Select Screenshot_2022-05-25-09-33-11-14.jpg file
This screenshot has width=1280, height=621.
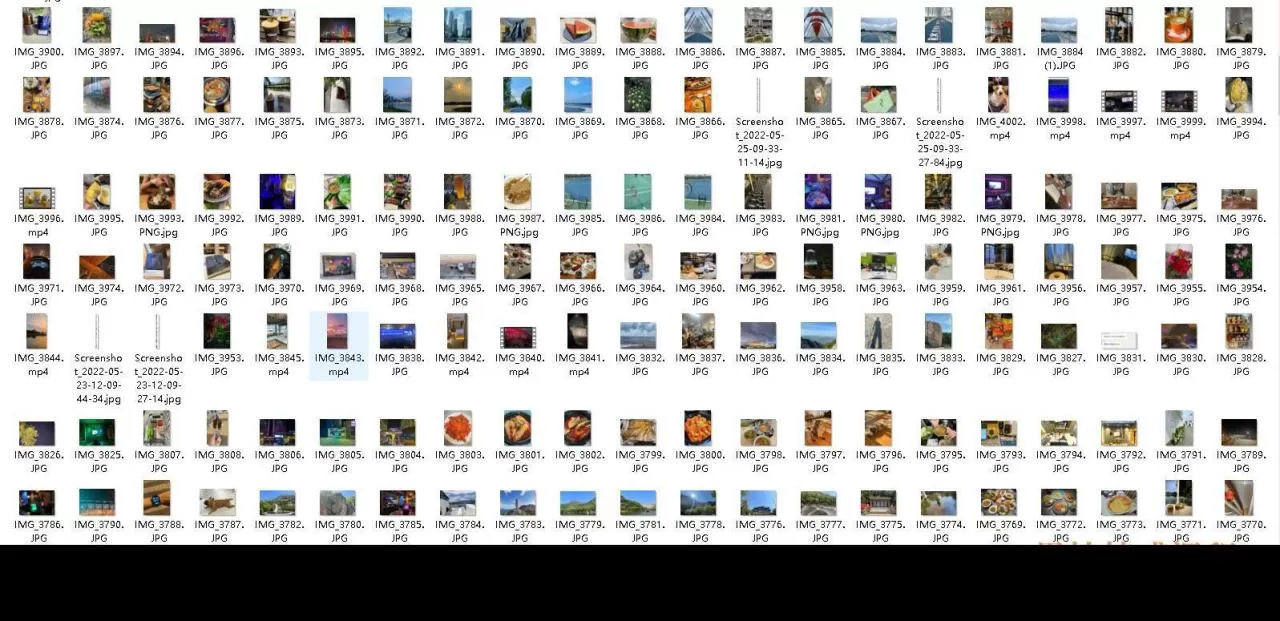(x=759, y=96)
